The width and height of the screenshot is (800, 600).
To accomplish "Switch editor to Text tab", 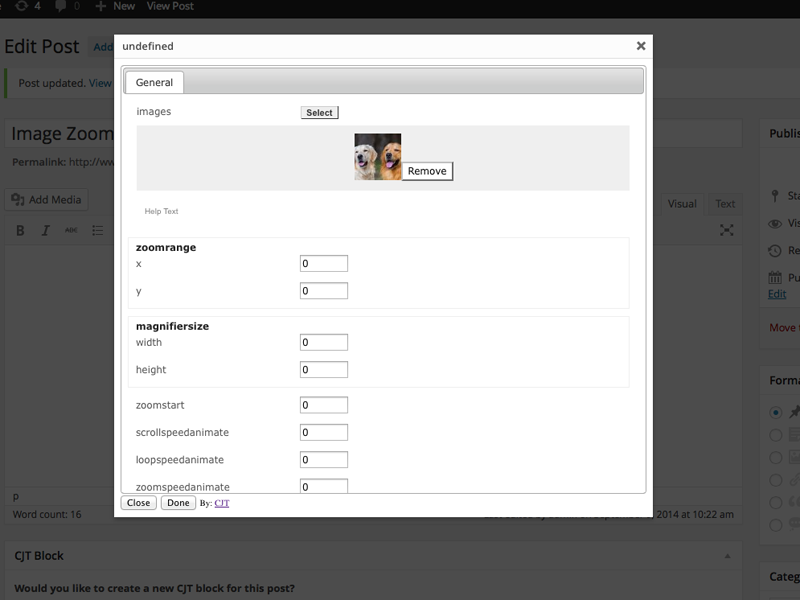I will coord(725,204).
